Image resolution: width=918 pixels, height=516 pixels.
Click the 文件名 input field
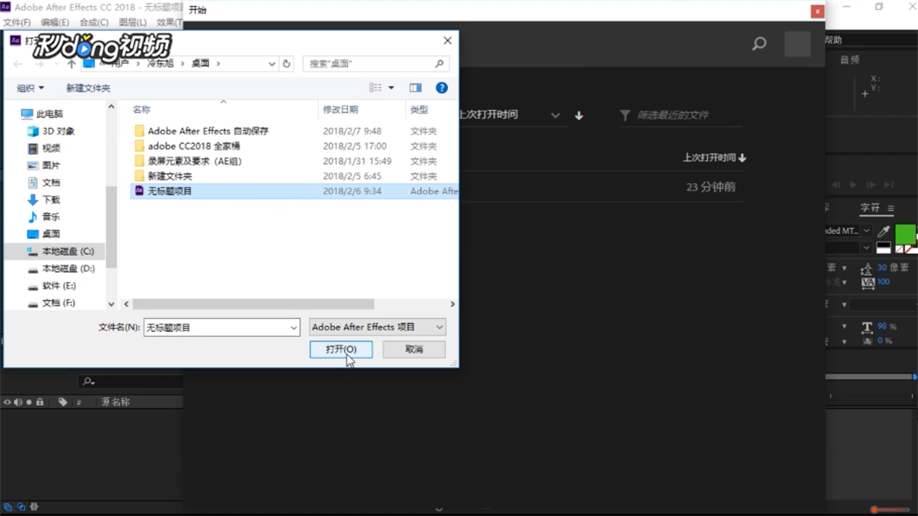pyautogui.click(x=217, y=327)
